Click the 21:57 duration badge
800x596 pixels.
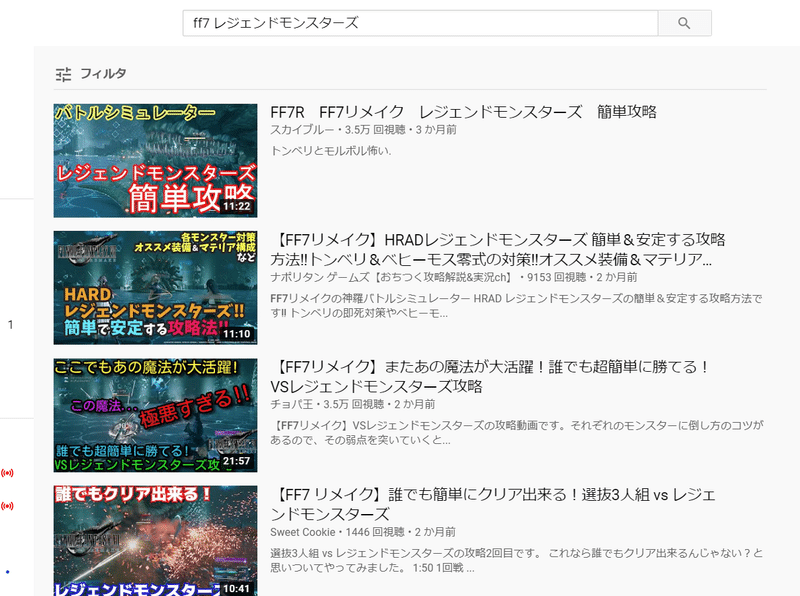[x=237, y=461]
